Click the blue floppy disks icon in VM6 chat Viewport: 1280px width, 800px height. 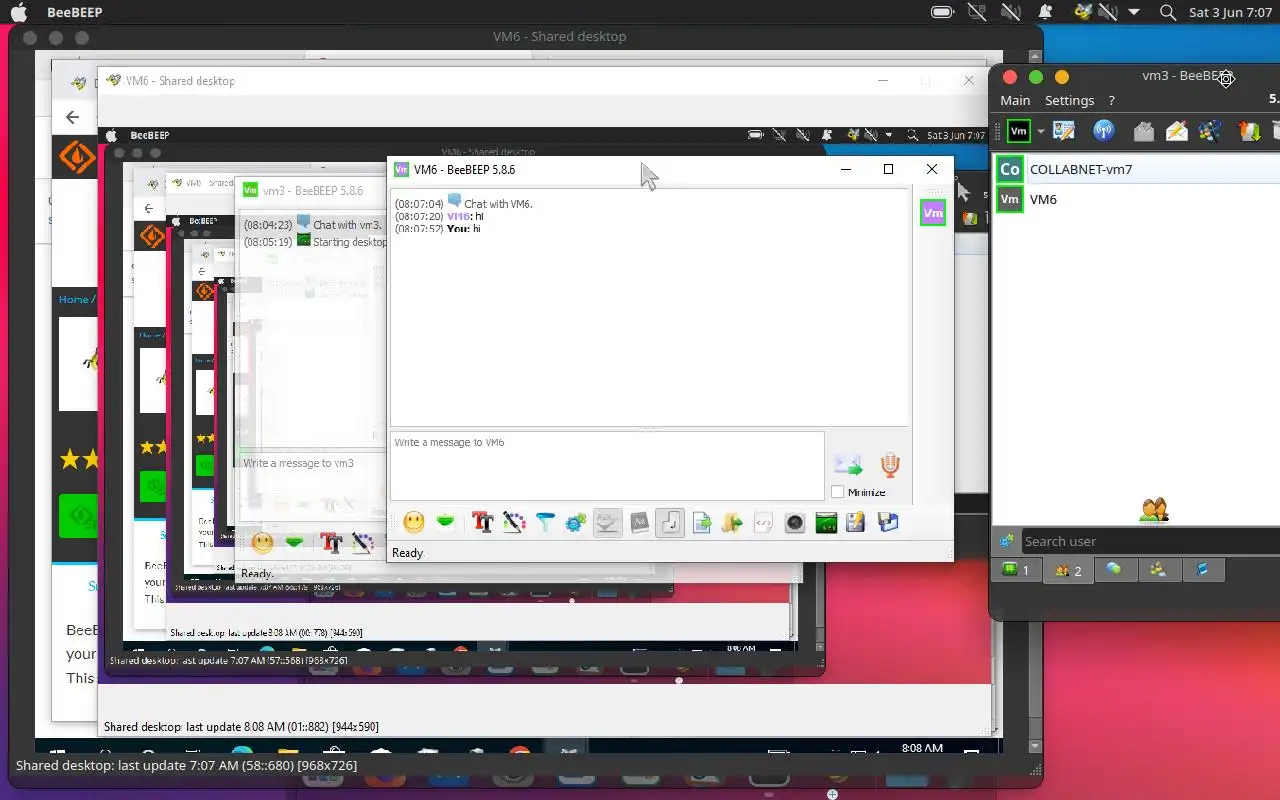click(888, 522)
